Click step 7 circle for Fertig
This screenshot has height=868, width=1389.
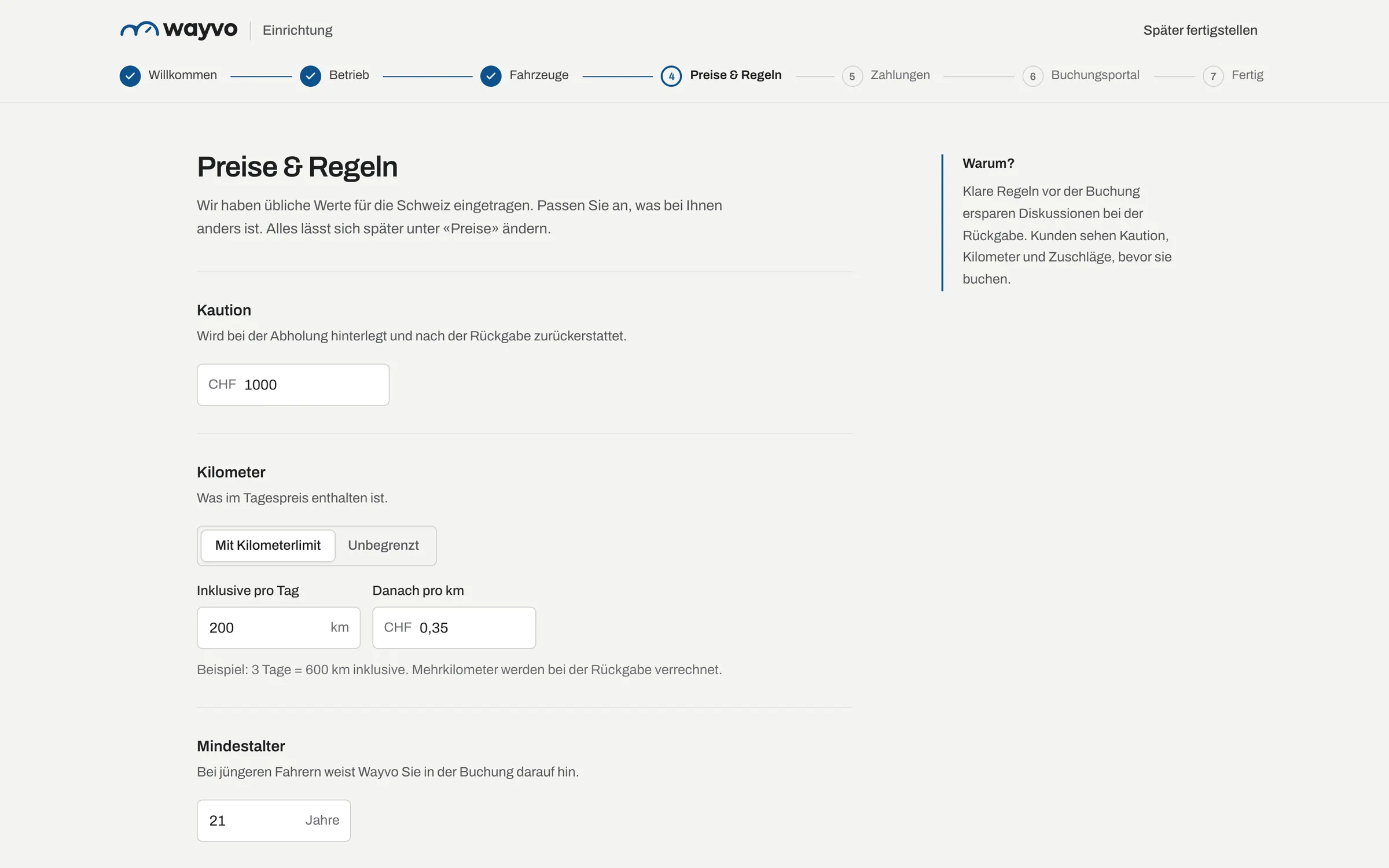click(1213, 76)
